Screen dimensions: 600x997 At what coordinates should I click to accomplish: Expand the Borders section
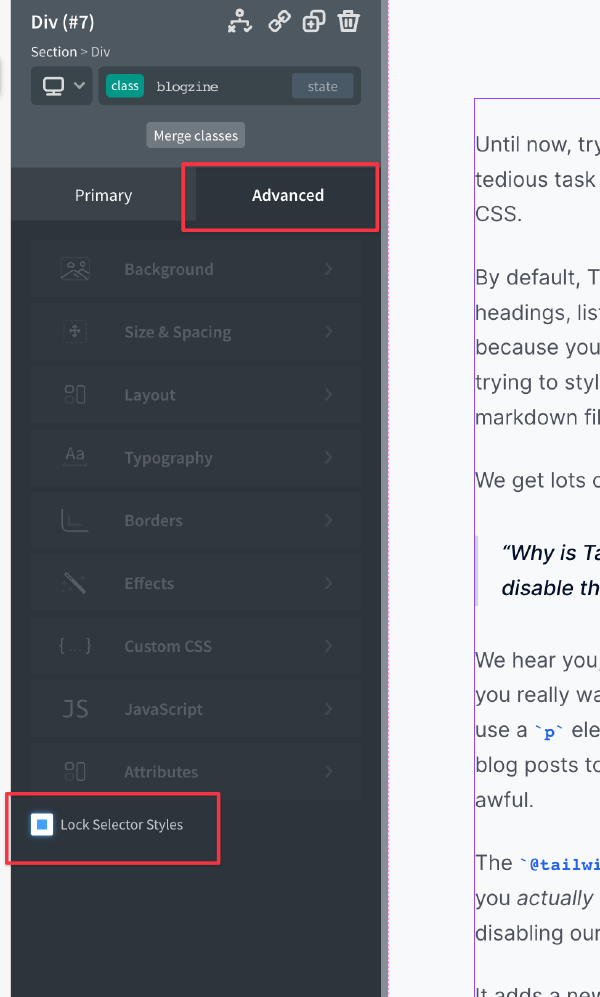point(195,520)
